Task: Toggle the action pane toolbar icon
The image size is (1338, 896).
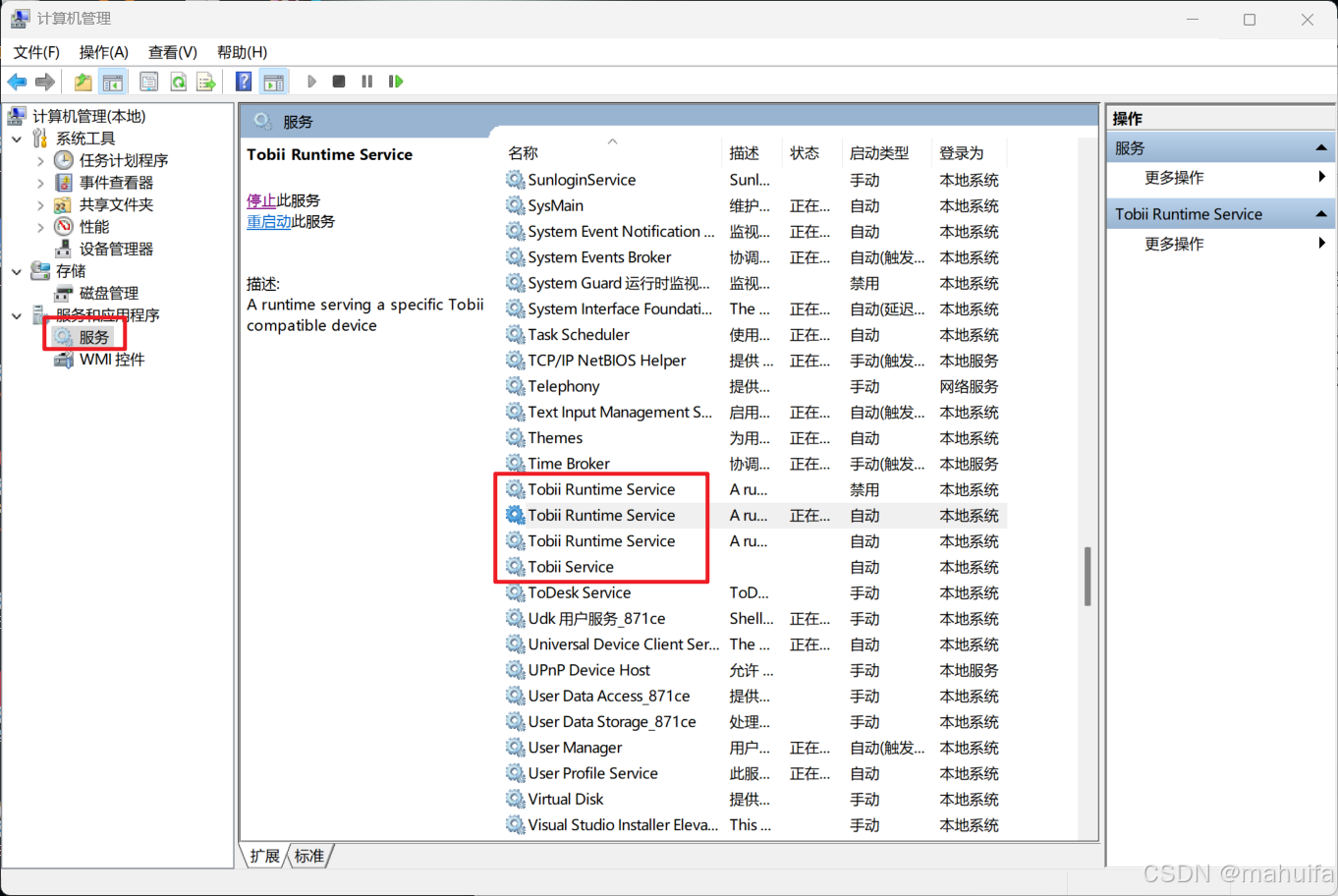Action: (274, 82)
